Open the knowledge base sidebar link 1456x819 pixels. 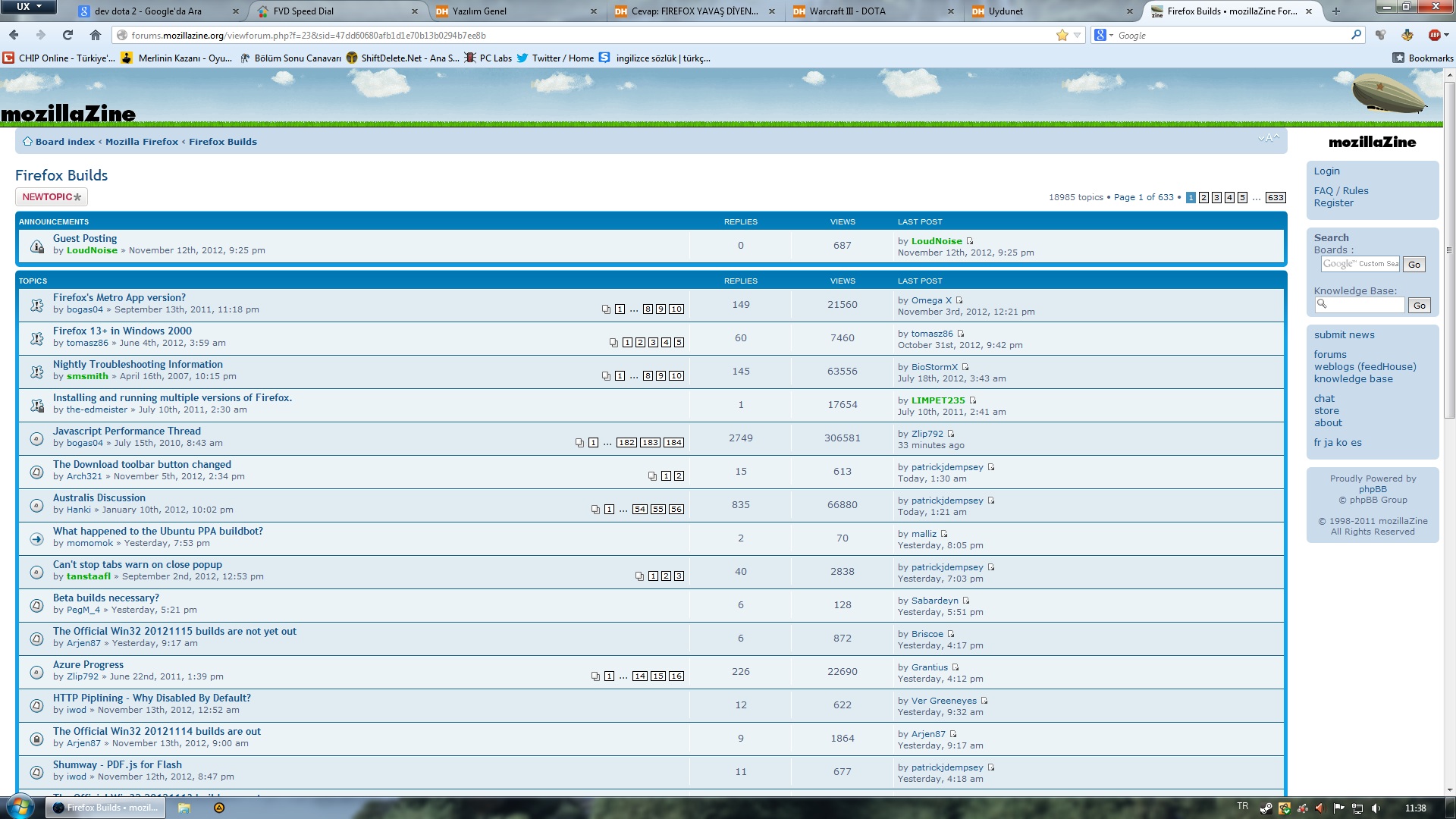[1354, 379]
